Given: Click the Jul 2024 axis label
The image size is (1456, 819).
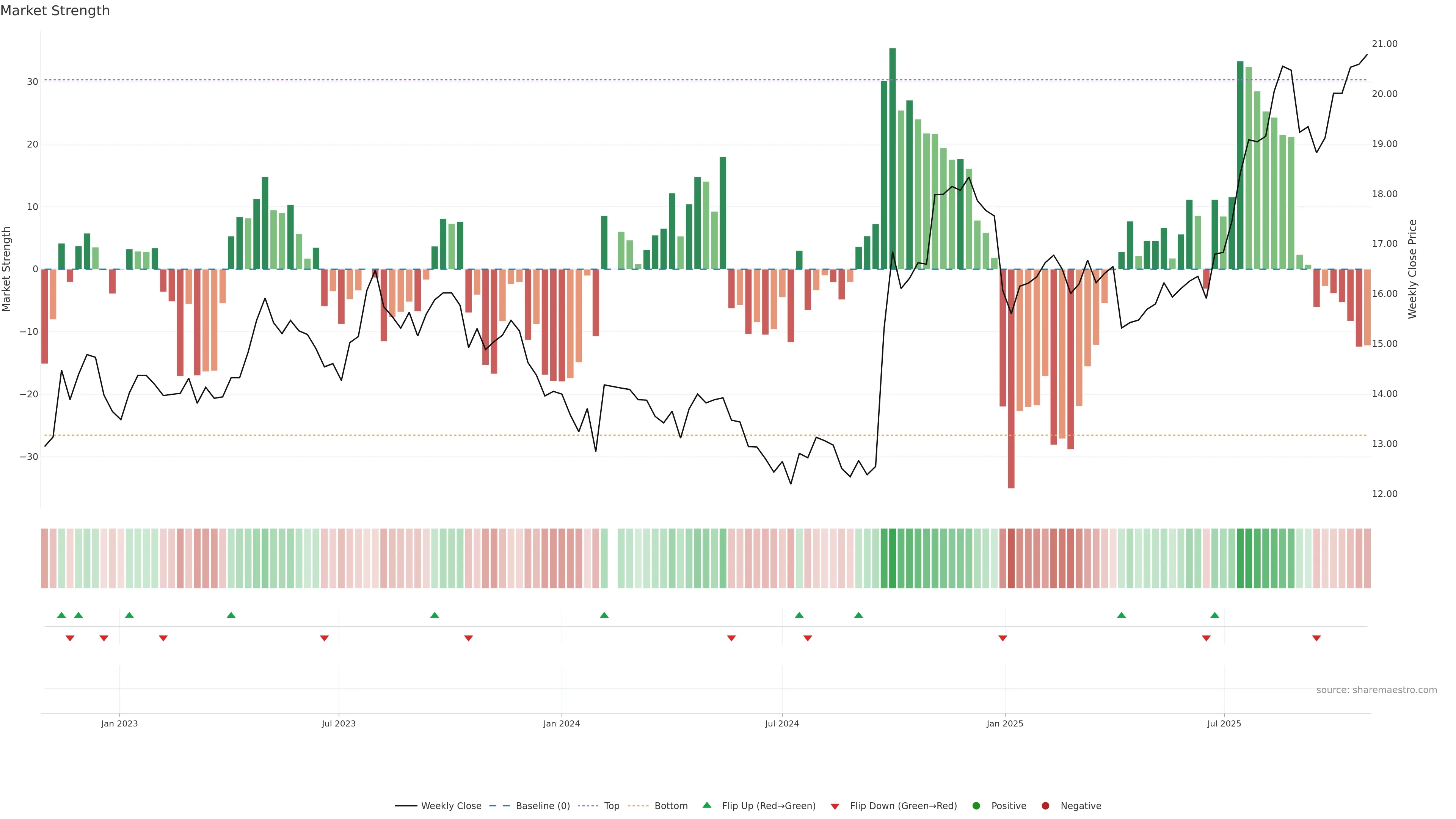Looking at the screenshot, I should (782, 723).
